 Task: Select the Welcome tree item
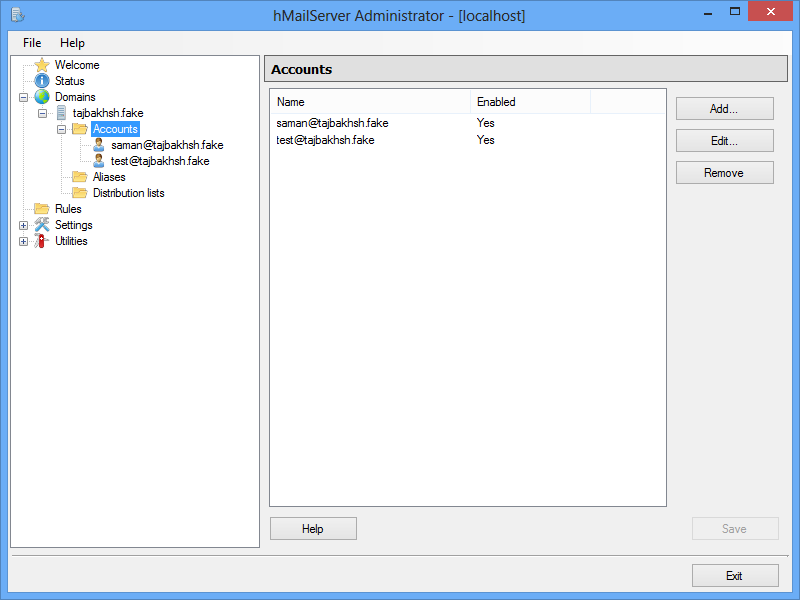77,65
